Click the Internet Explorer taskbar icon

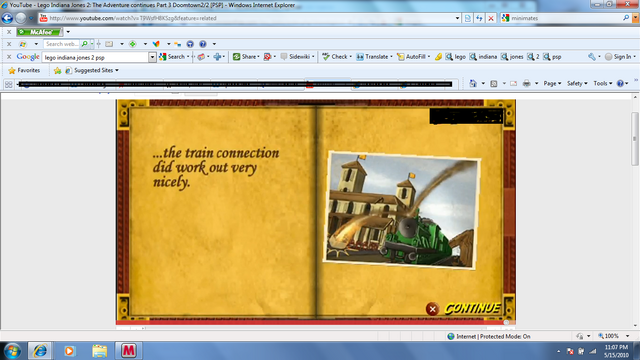coord(40,351)
